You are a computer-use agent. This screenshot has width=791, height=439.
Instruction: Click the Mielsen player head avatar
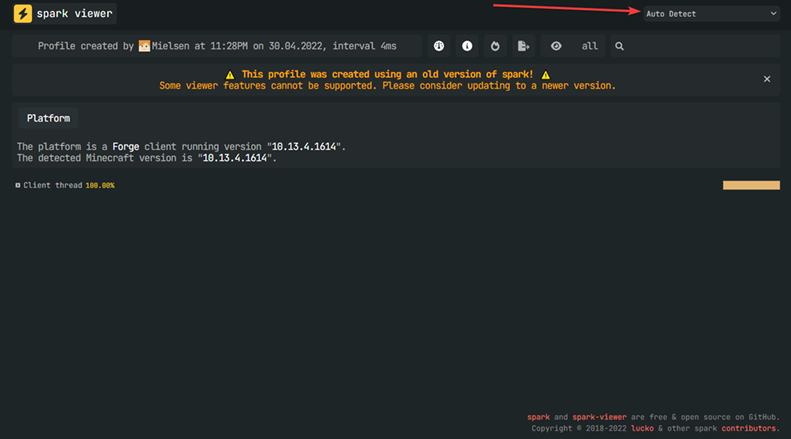coord(144,46)
